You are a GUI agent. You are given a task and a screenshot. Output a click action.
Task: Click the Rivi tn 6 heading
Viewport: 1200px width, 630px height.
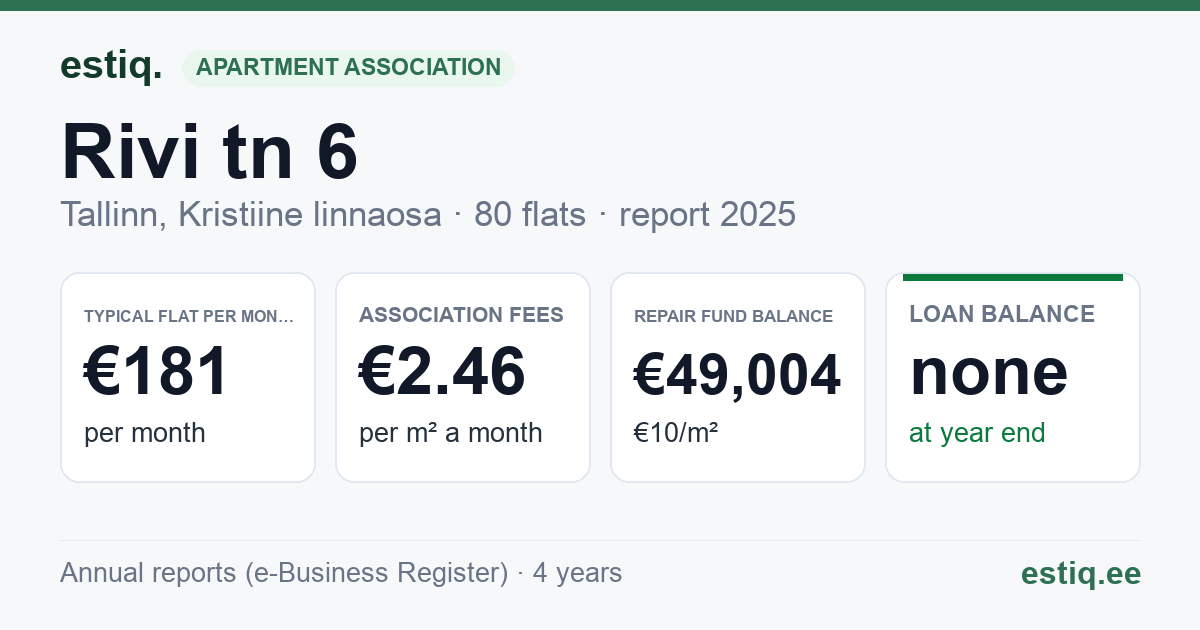(x=209, y=151)
